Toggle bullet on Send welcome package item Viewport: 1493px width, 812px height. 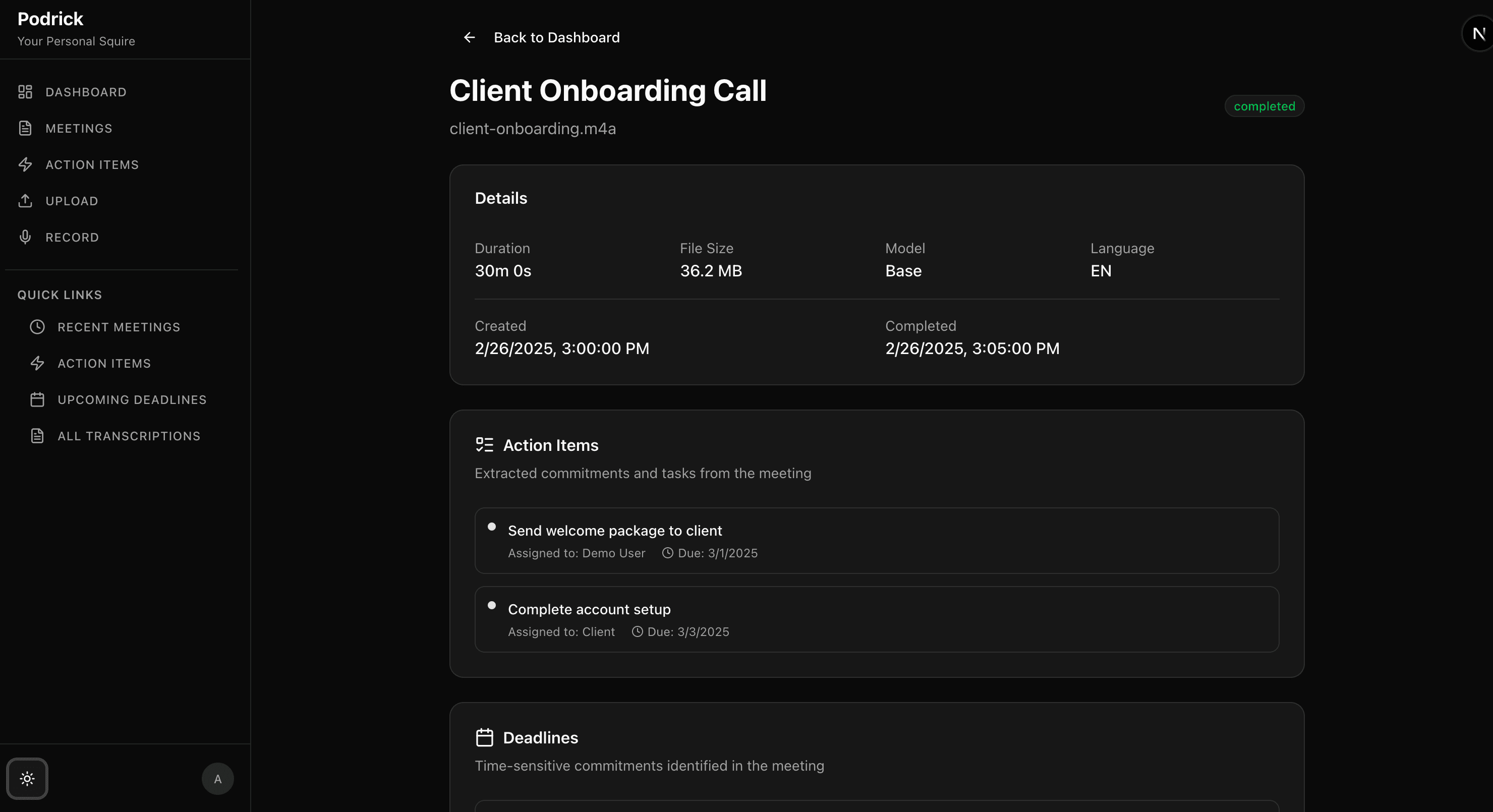[491, 527]
